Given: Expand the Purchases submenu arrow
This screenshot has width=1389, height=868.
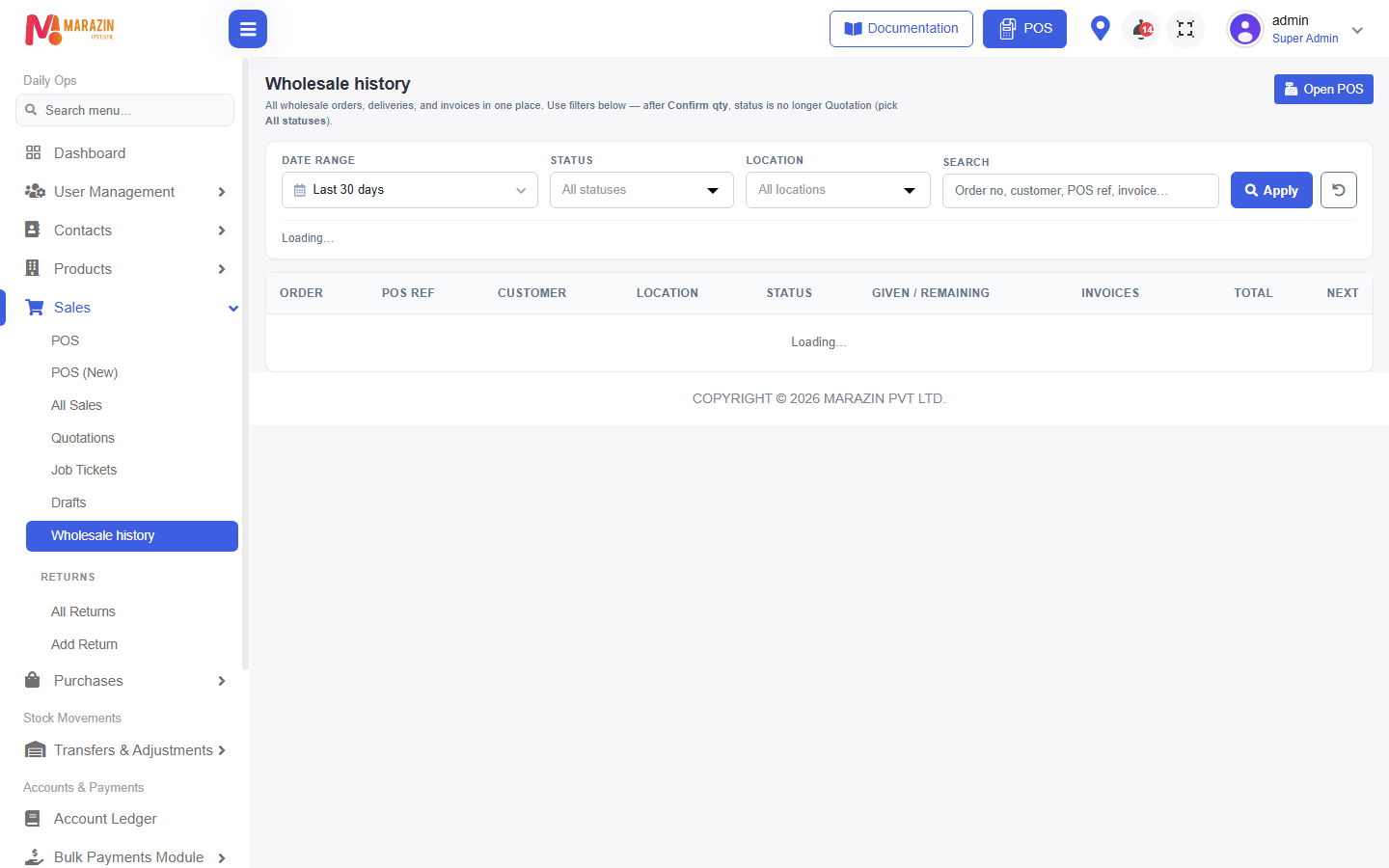Looking at the screenshot, I should click(x=222, y=681).
